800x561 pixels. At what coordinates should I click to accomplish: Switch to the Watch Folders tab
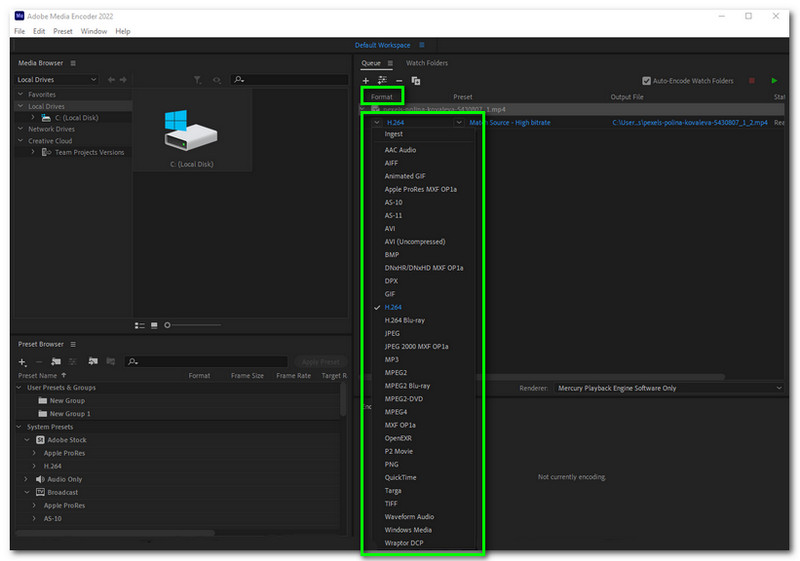[x=427, y=63]
